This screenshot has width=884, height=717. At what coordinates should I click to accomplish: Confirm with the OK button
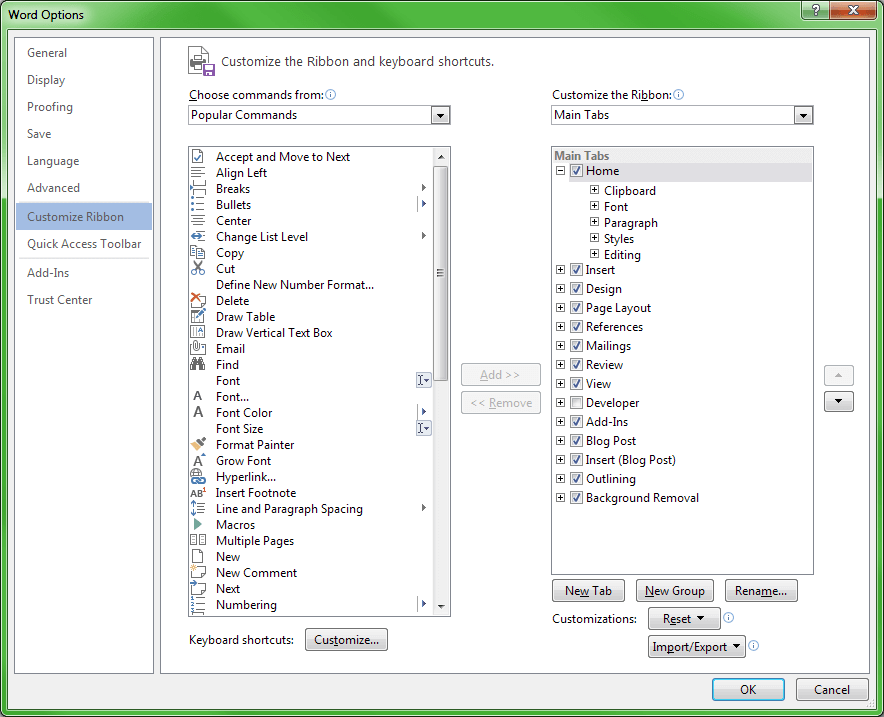coord(748,689)
